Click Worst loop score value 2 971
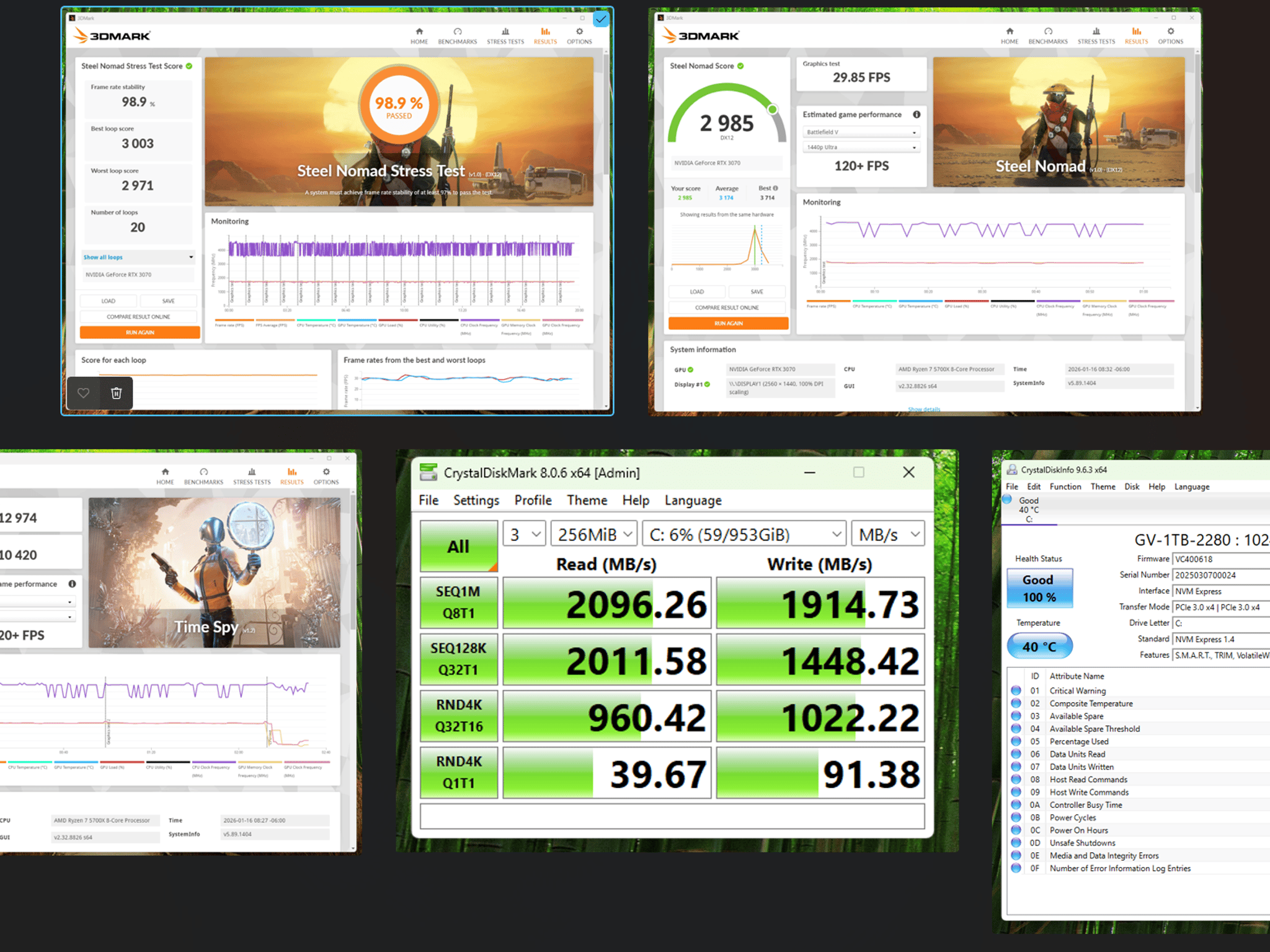The height and width of the screenshot is (952, 1270). tap(138, 185)
